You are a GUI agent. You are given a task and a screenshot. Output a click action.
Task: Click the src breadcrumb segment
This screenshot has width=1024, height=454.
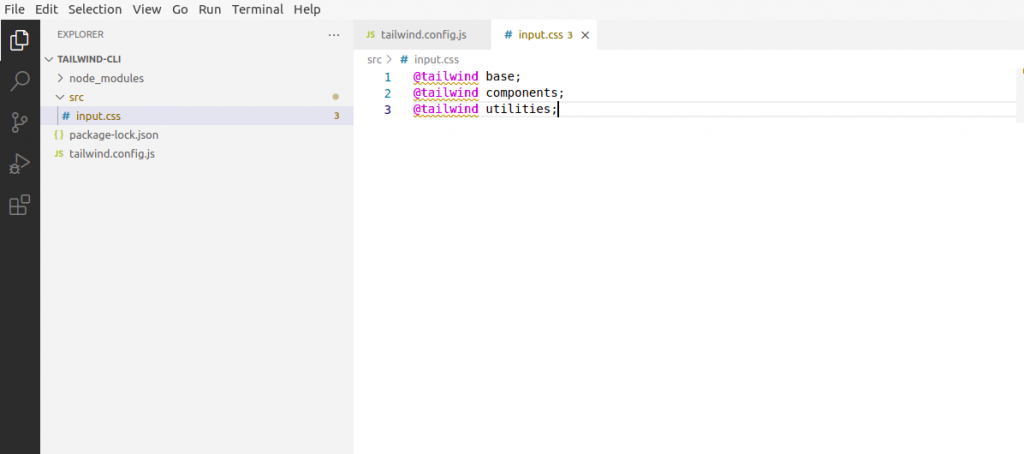(374, 59)
